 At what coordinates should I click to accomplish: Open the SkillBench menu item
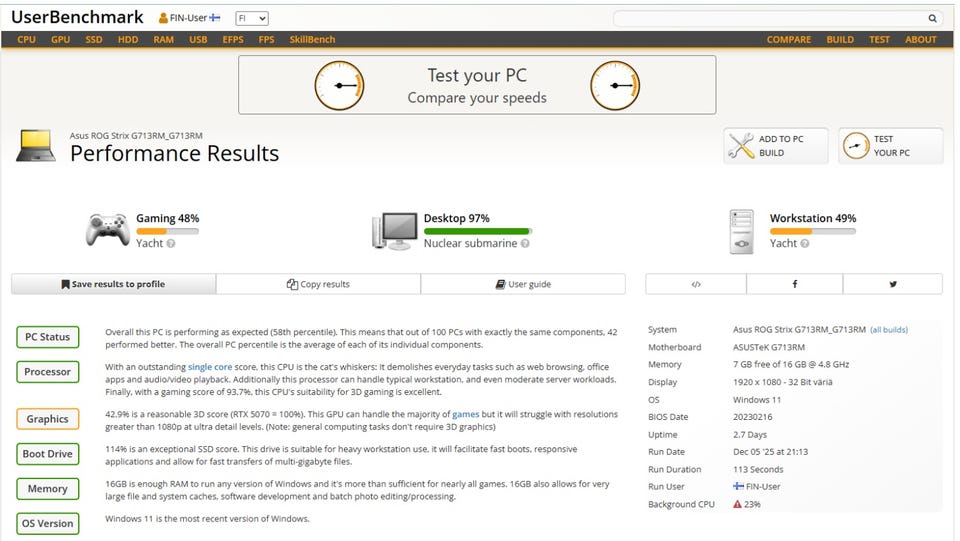click(312, 39)
